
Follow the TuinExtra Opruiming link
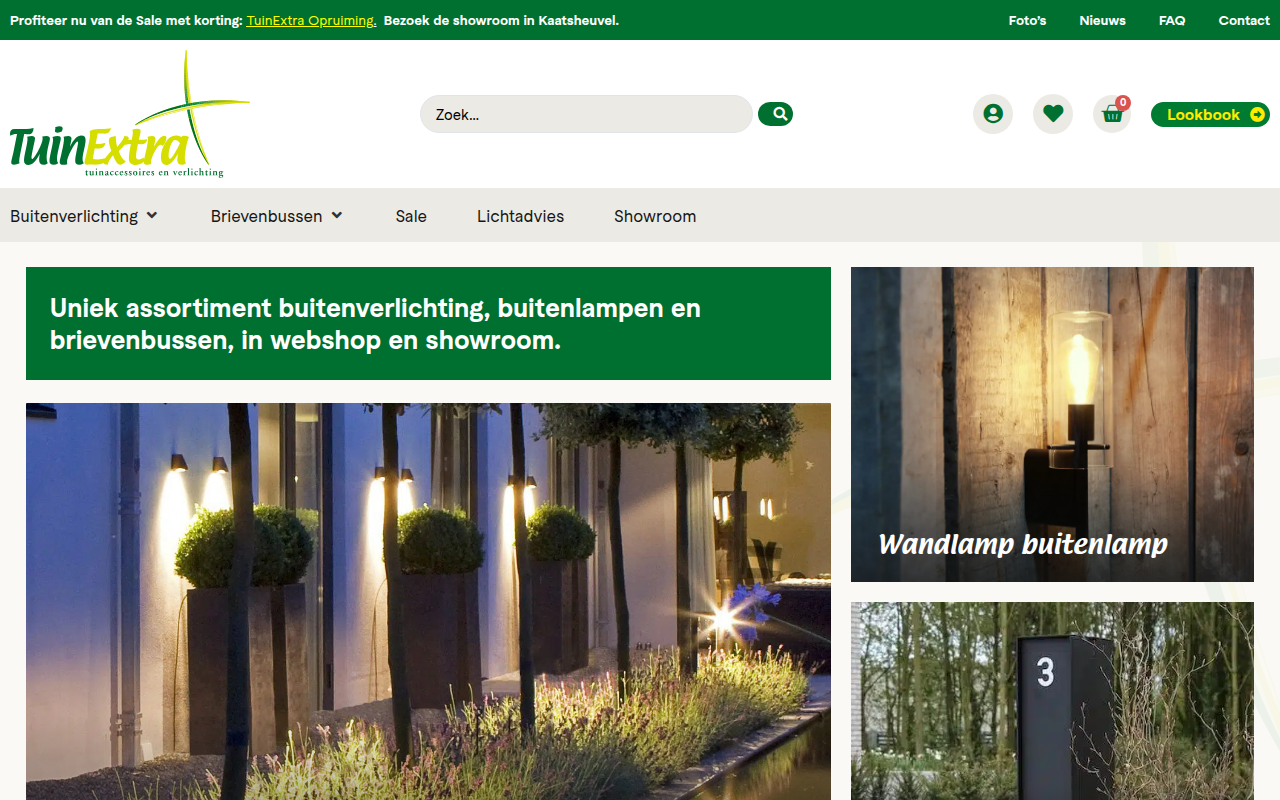pos(311,20)
